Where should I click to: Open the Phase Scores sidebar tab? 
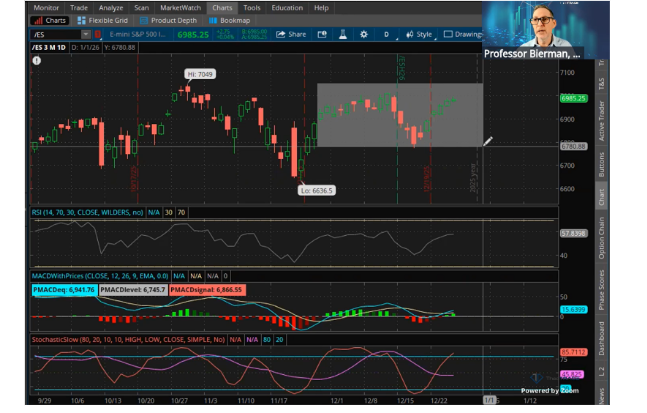601,290
